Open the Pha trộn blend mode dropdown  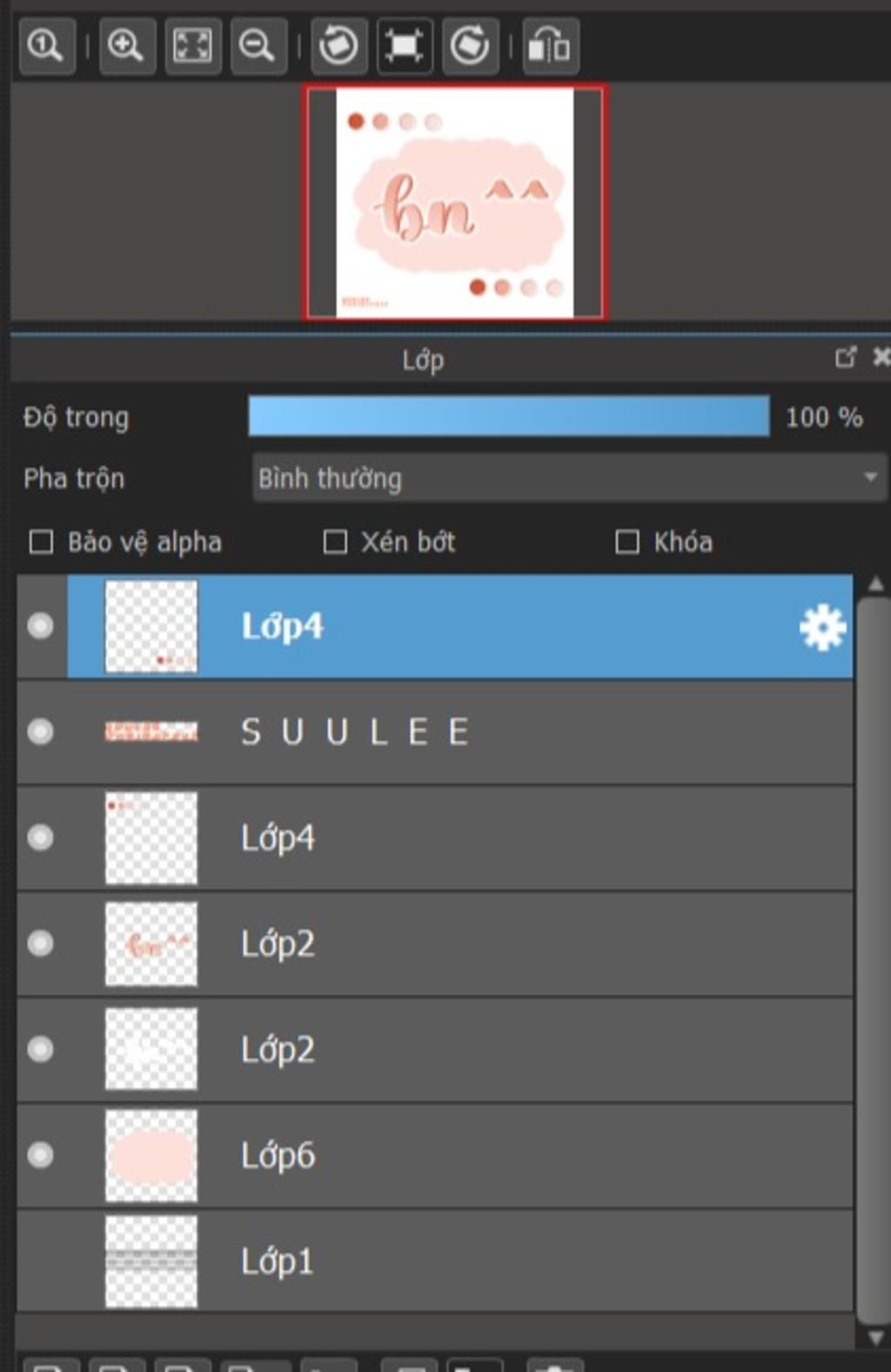pyautogui.click(x=569, y=478)
